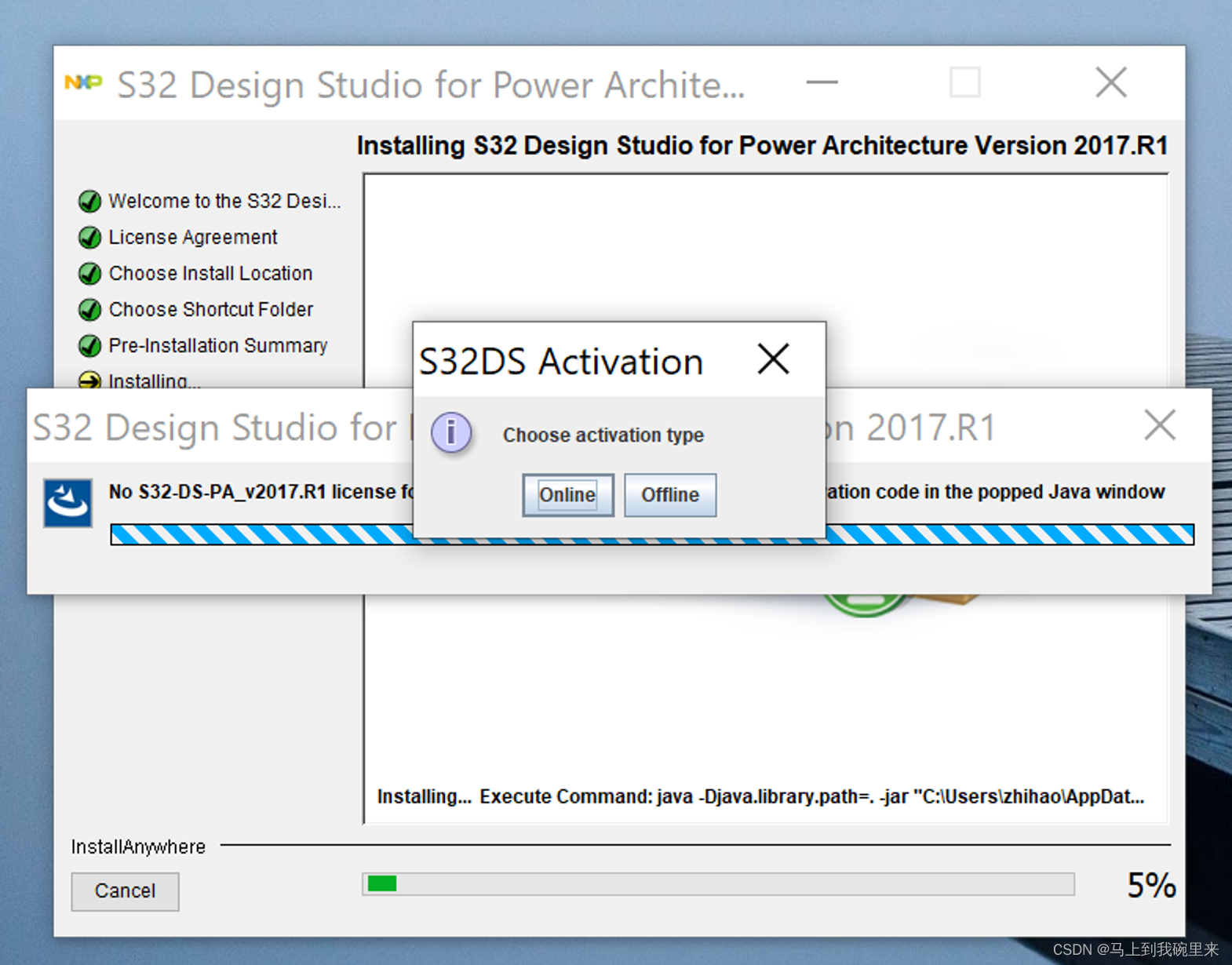The width and height of the screenshot is (1232, 965).
Task: Click the S32DS Activation dialog title
Action: [x=561, y=362]
